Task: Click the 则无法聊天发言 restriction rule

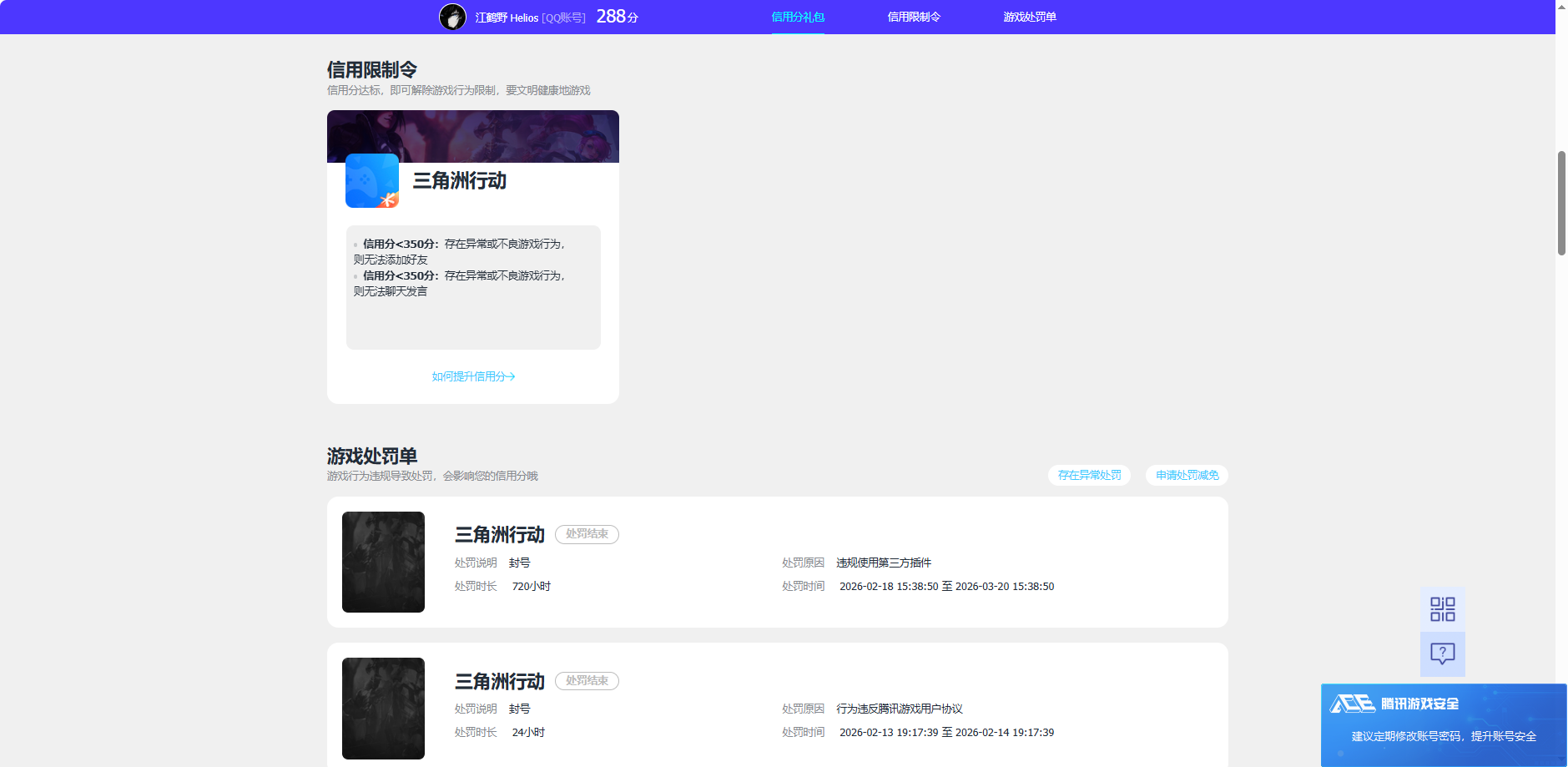Action: 391,291
